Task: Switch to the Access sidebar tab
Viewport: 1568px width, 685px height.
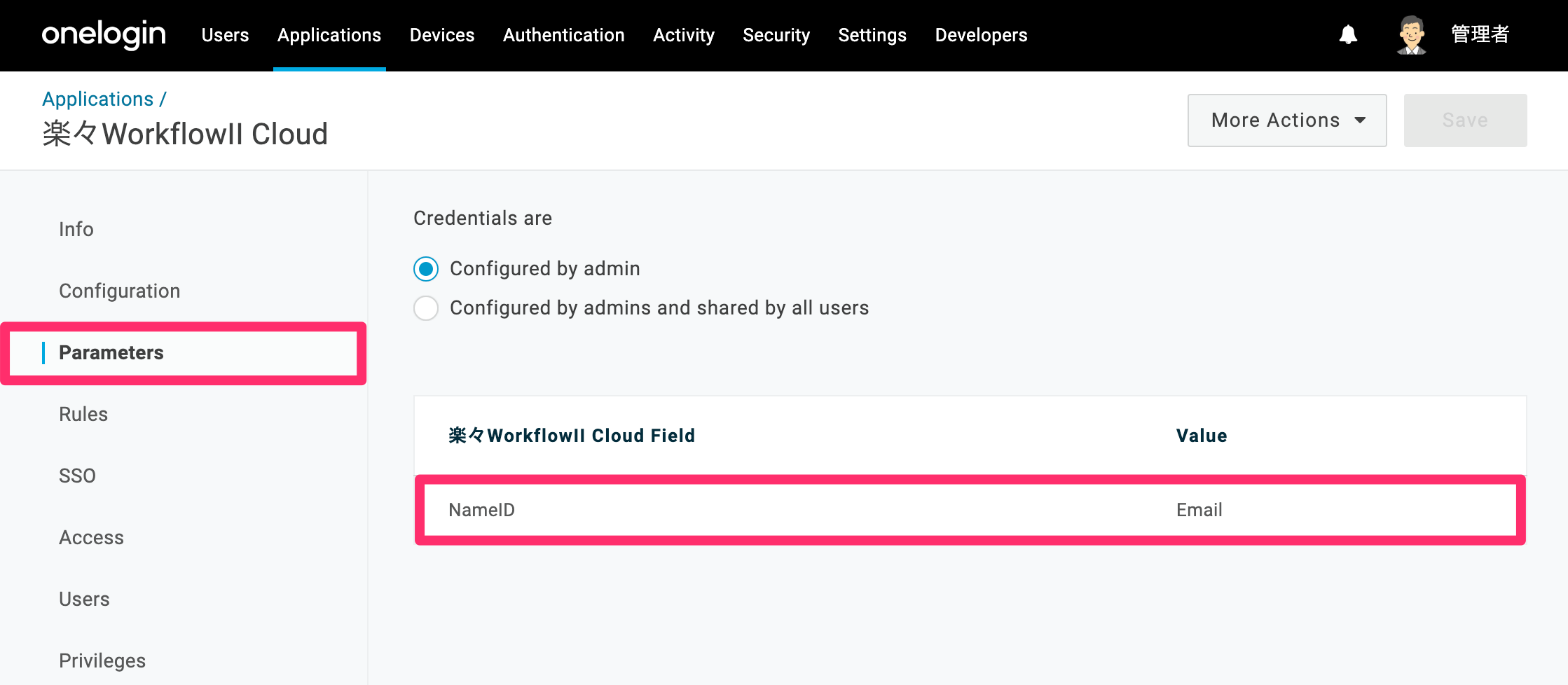Action: coord(91,538)
